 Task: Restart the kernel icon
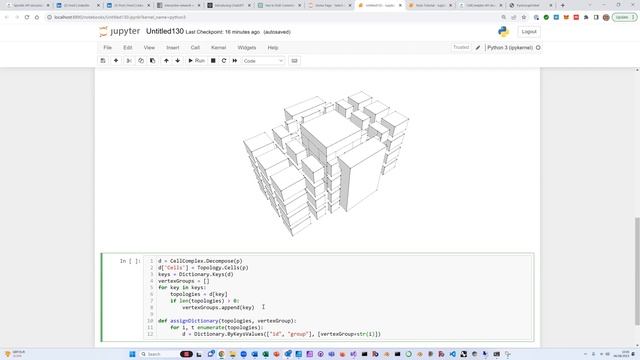(224, 61)
